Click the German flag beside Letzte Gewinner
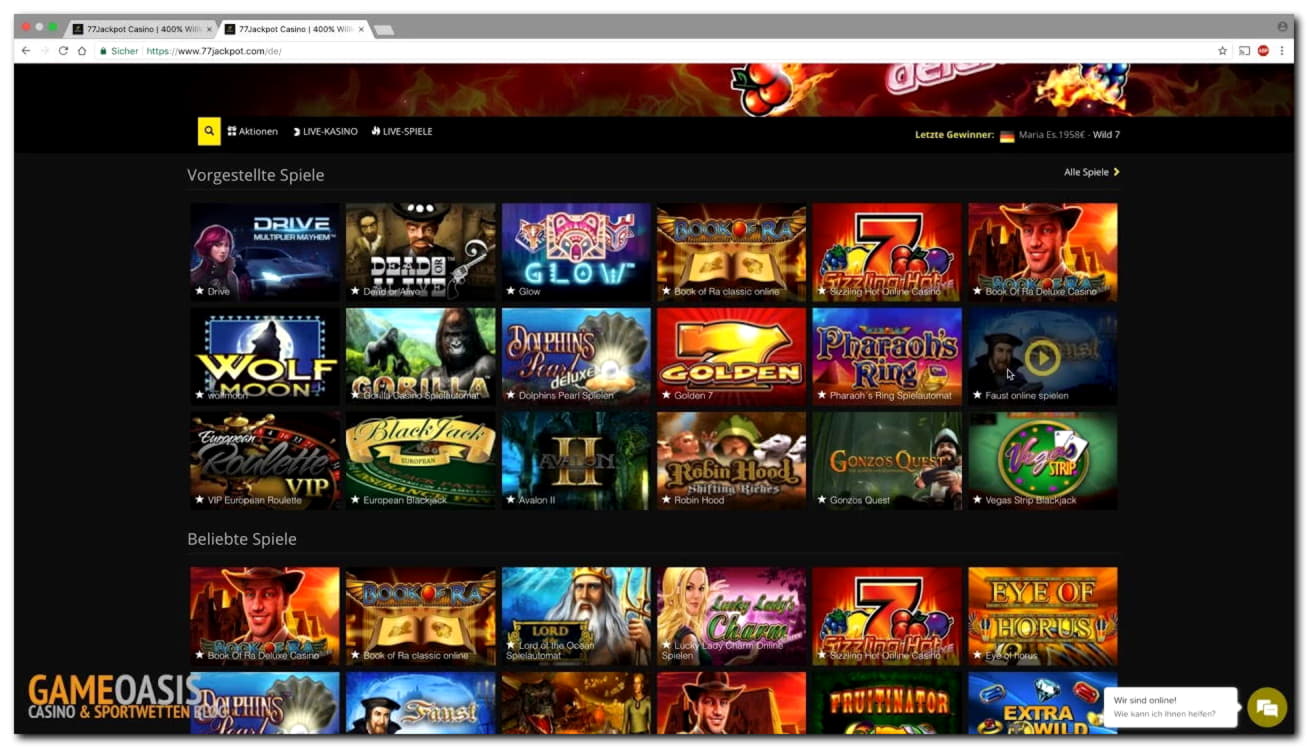This screenshot has height=748, width=1308. click(1006, 135)
